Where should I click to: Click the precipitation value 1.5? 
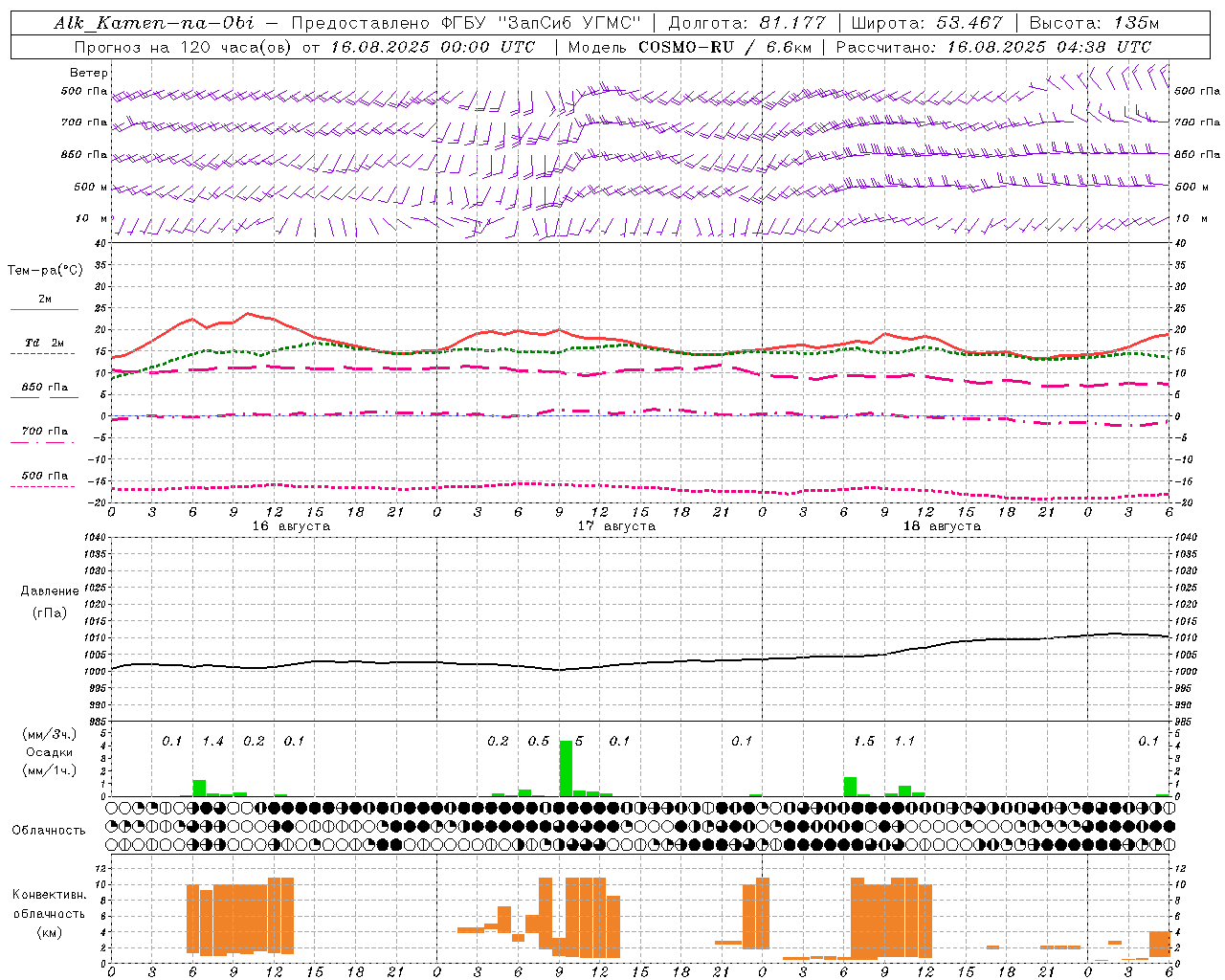point(863,742)
